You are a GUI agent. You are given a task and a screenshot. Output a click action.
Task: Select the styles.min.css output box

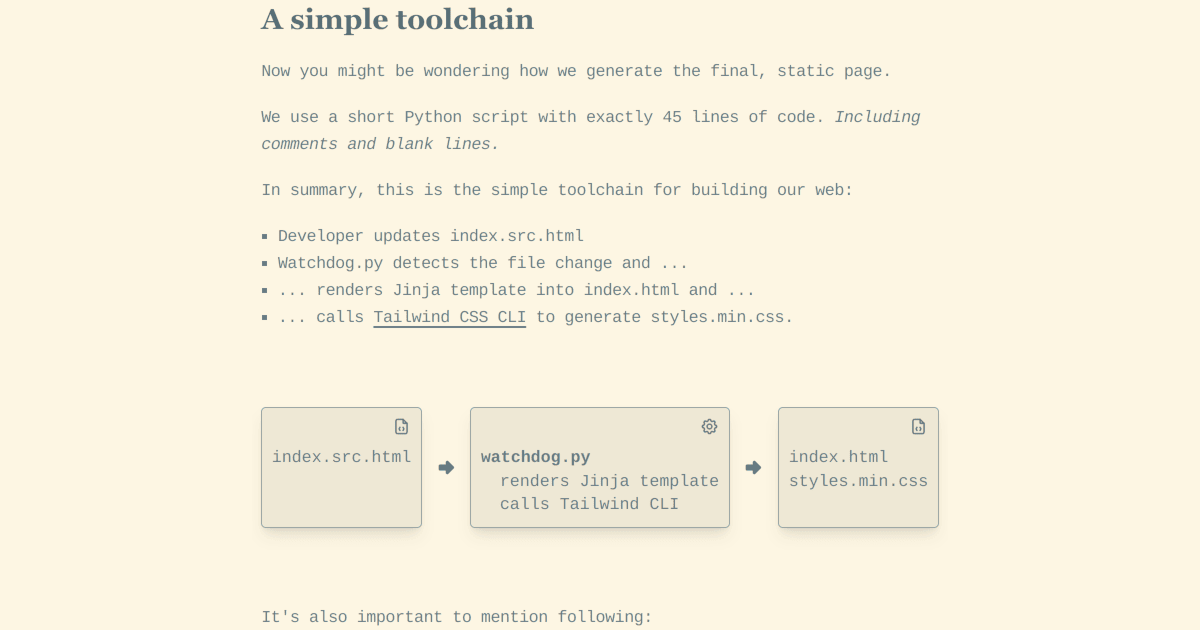pos(858,467)
